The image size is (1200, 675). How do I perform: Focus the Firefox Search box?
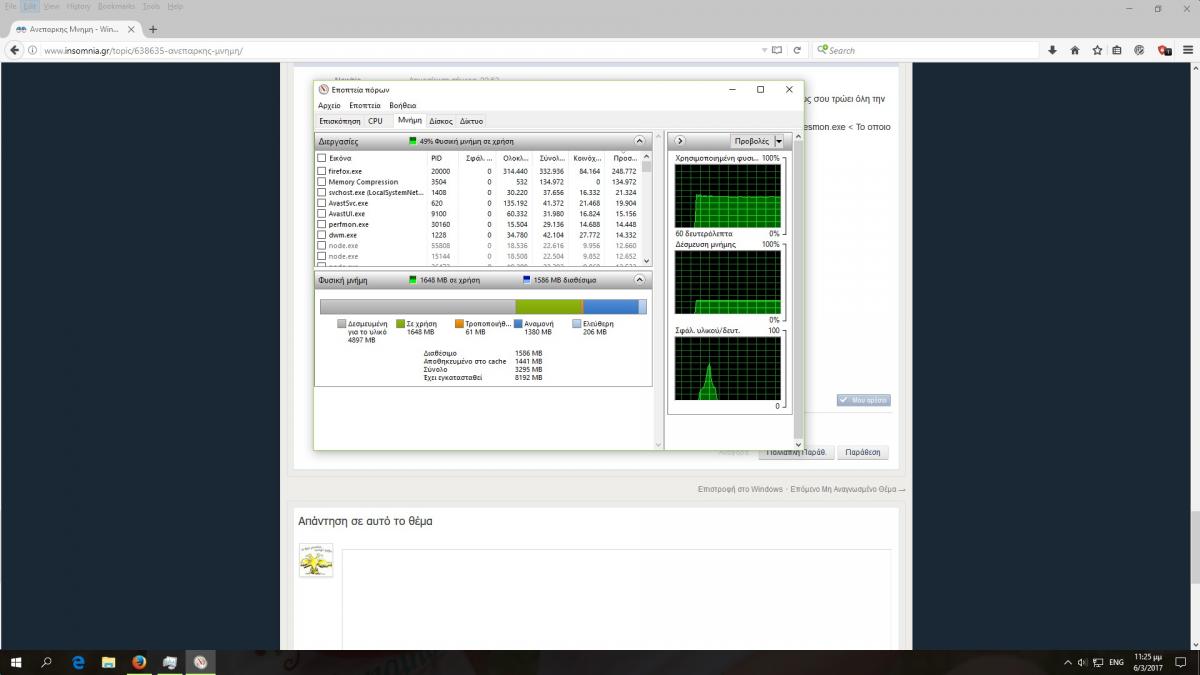930,50
